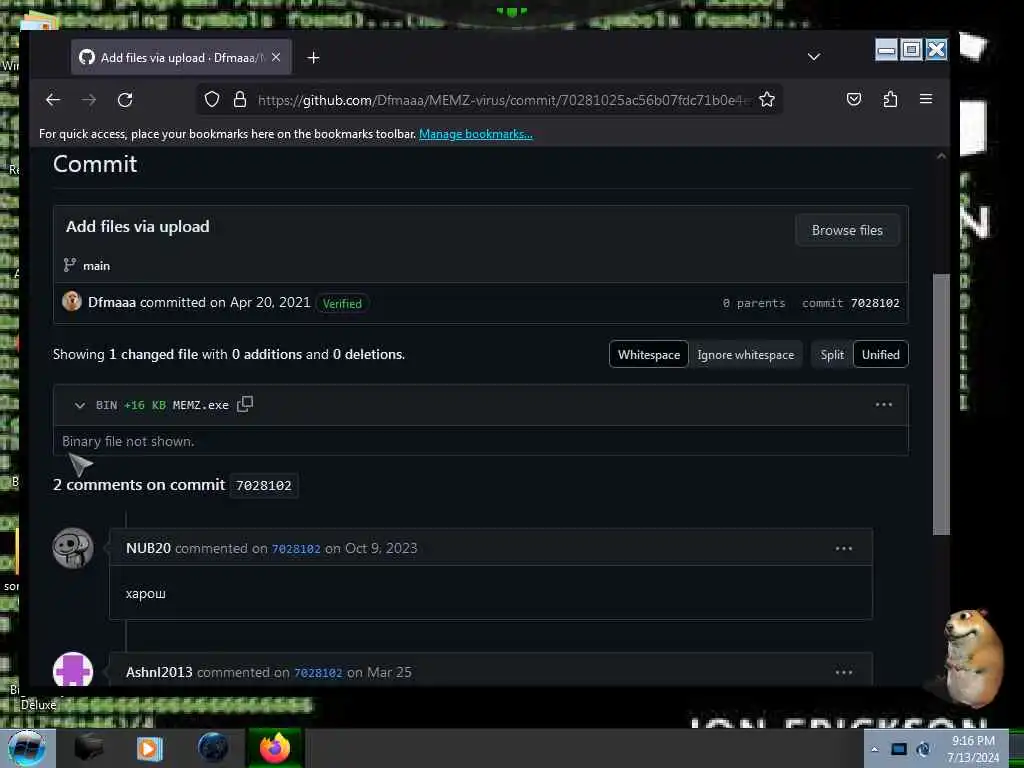
Task: Show hidden system tray icons
Action: (x=874, y=749)
